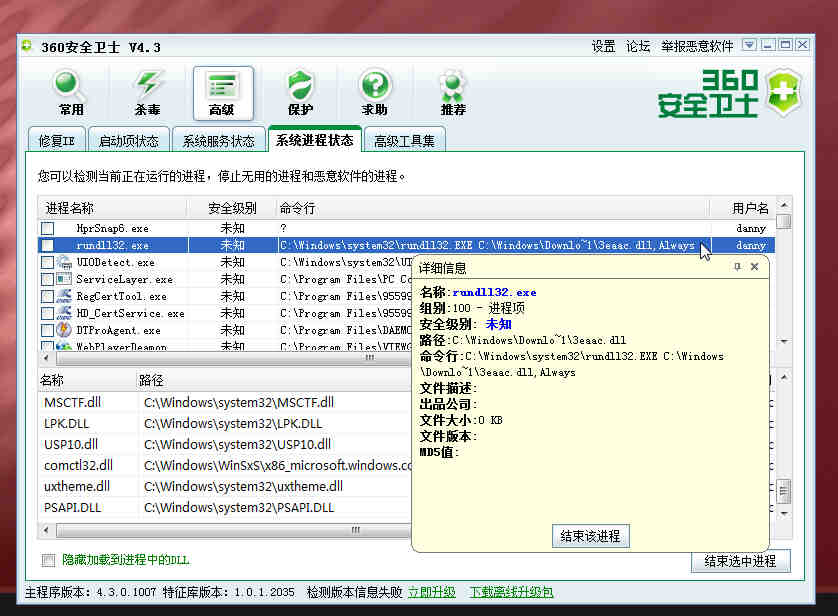Switch to the 修复IE tab
The width and height of the screenshot is (838, 616).
coord(57,140)
